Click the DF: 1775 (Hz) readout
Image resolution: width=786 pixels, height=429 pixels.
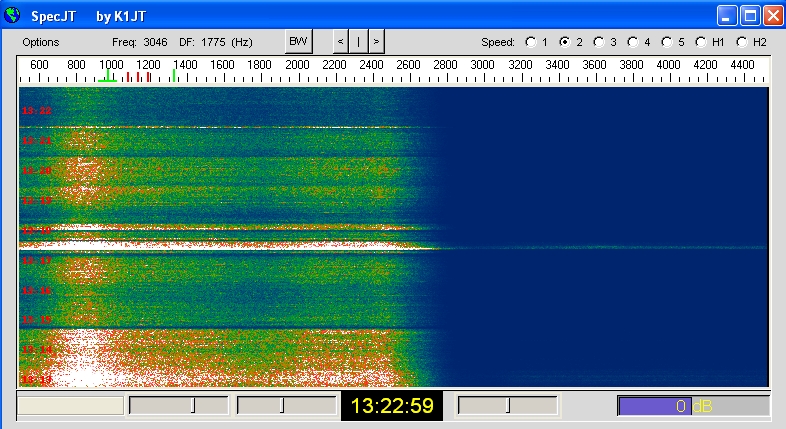(216, 42)
